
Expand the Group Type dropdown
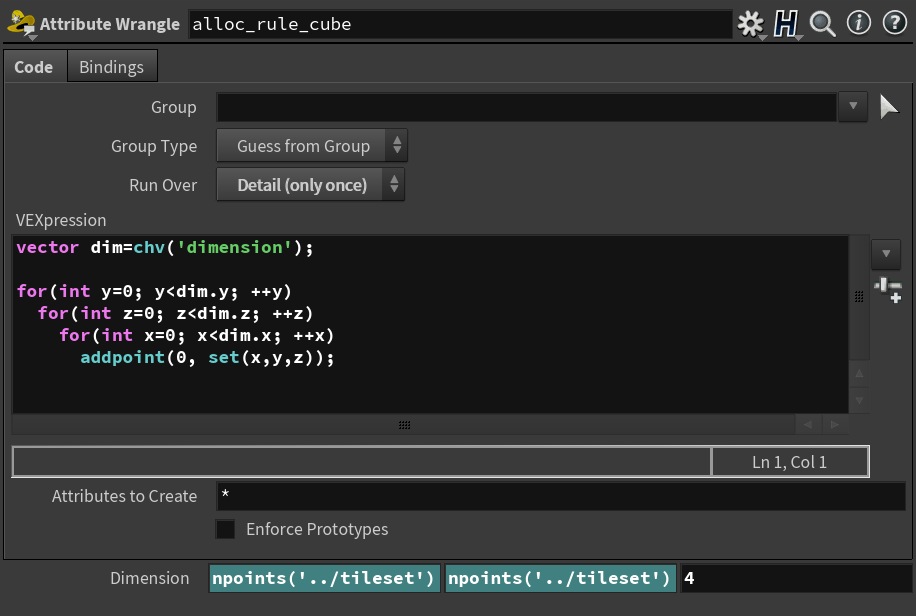(312, 146)
